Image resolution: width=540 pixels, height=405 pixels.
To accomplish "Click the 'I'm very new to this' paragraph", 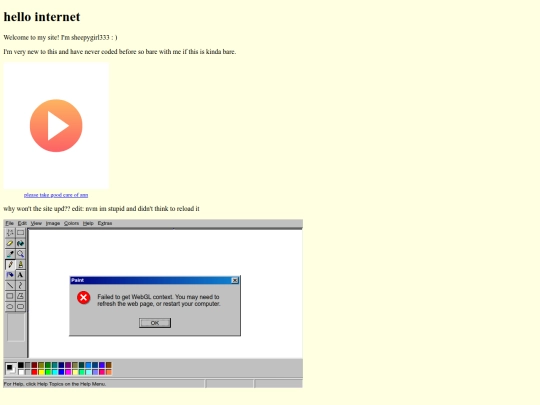I will (120, 52).
